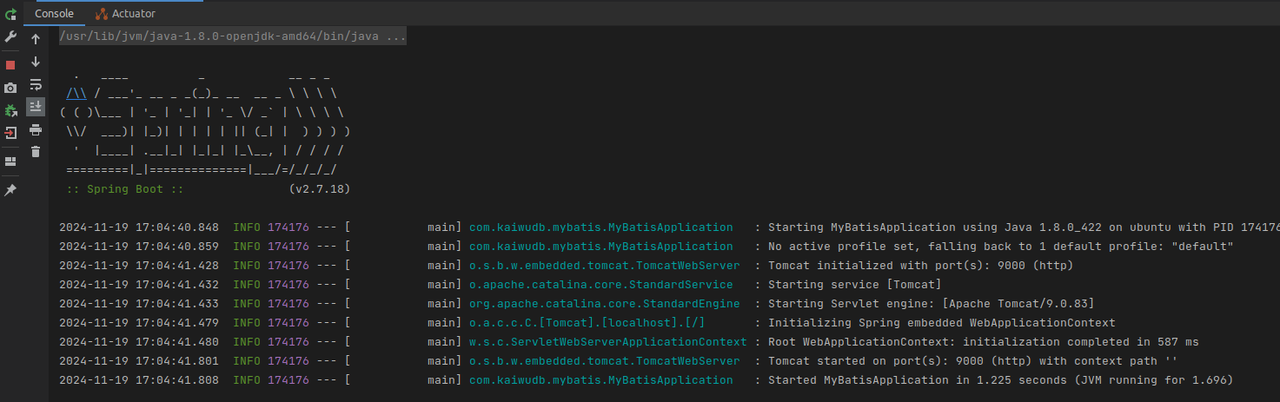
Task: Open the Actuator tab
Action: (125, 14)
